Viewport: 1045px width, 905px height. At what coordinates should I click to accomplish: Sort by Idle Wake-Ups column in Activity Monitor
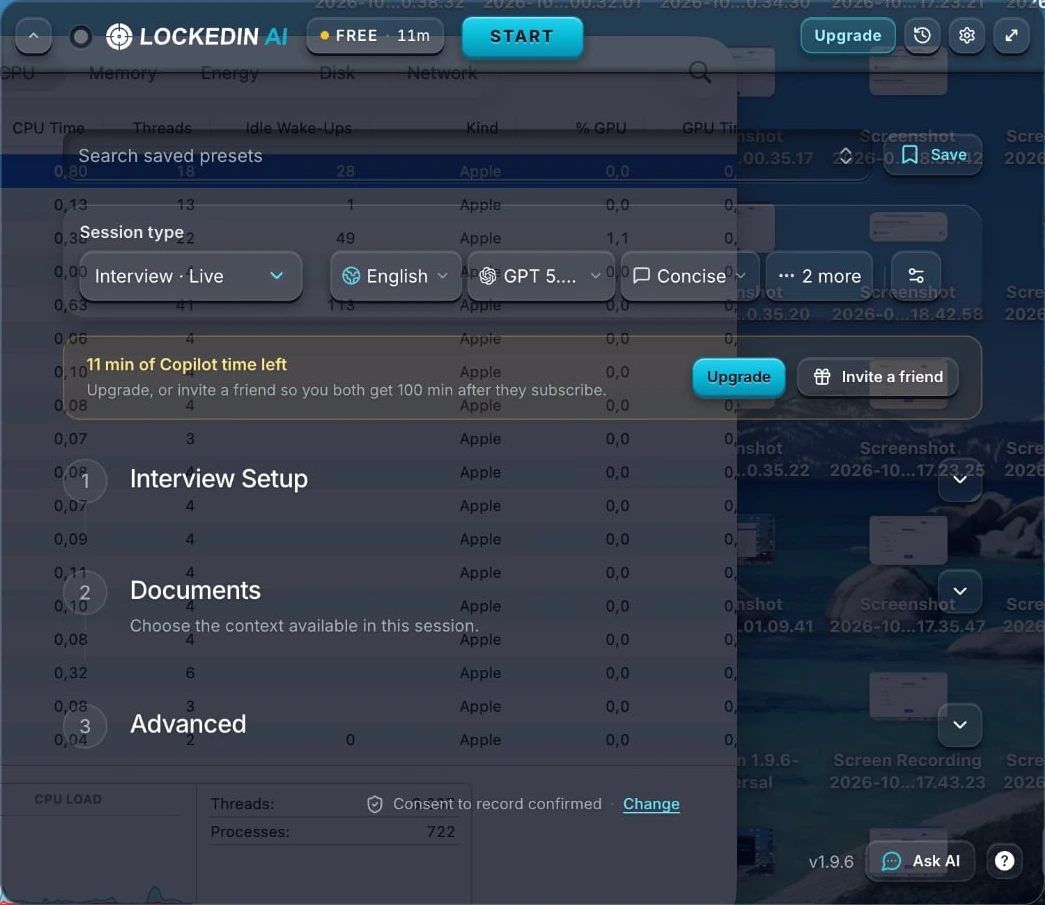299,128
